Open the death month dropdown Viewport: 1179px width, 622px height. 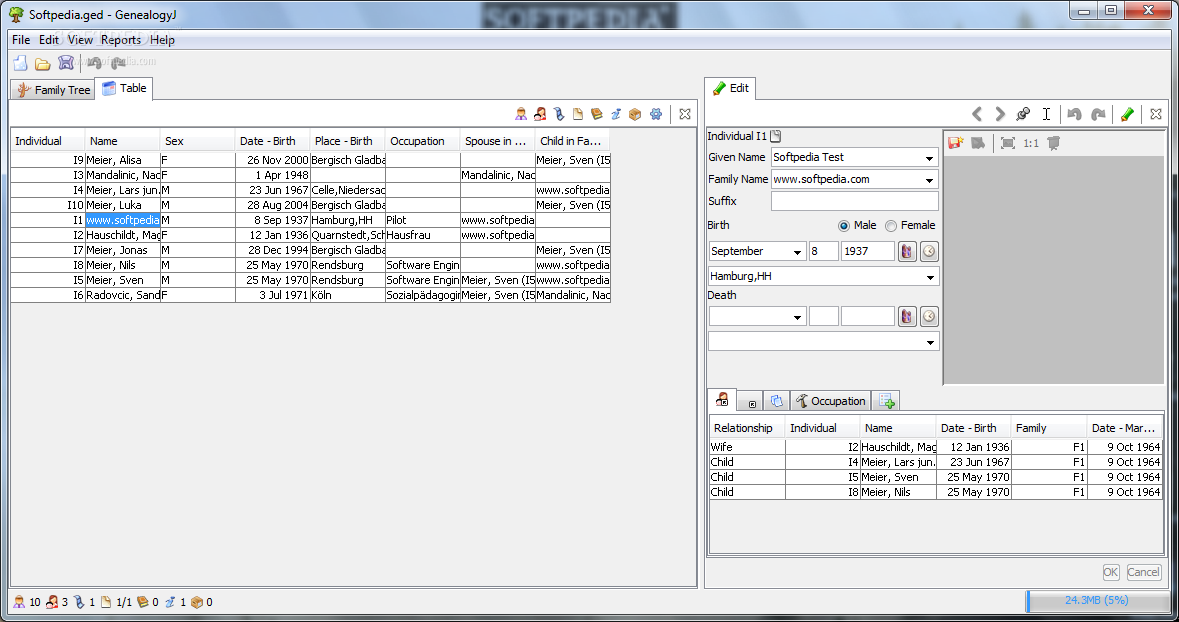(x=797, y=317)
